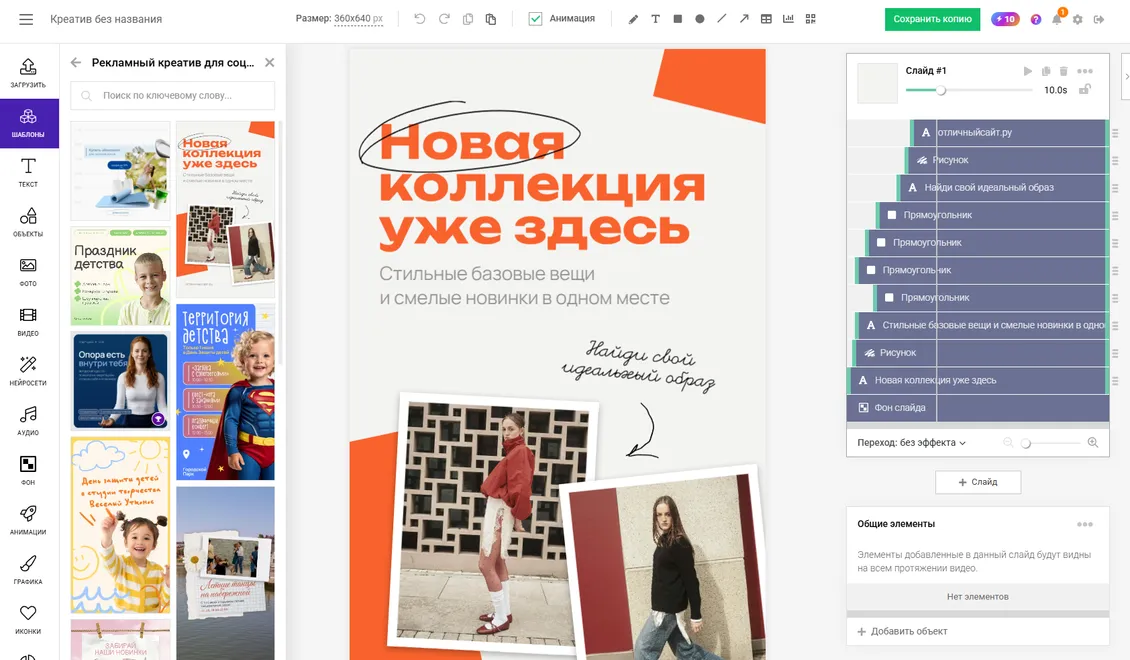Select the Новая коллекция уже здесь layer
Screen dimensions: 1130x660
click(x=978, y=380)
